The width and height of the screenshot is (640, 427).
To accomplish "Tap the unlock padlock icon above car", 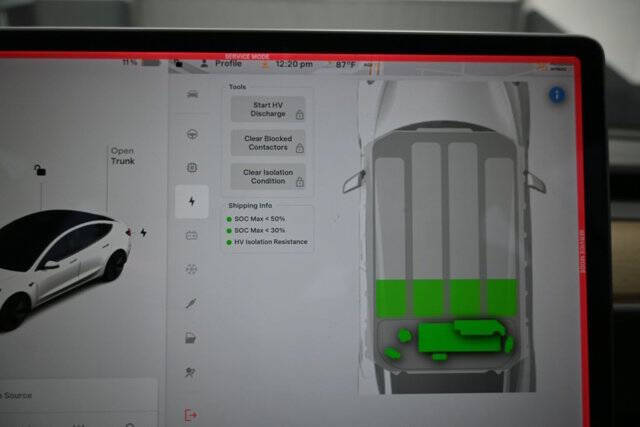I will click(40, 169).
